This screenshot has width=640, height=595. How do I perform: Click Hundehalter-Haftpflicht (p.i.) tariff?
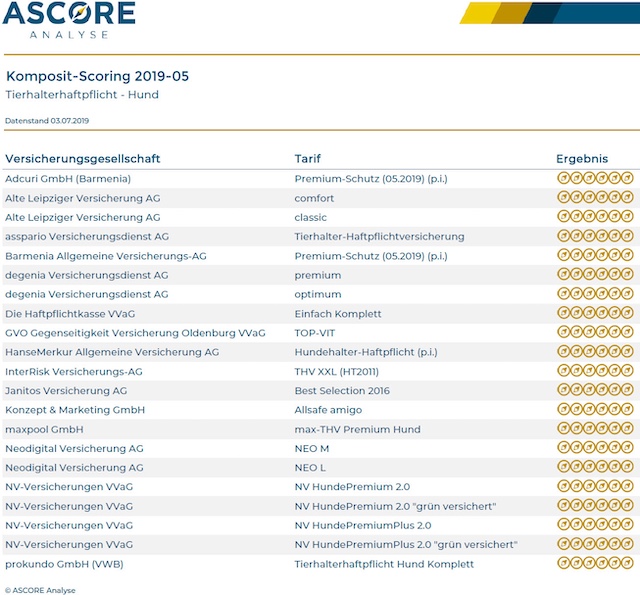[366, 352]
